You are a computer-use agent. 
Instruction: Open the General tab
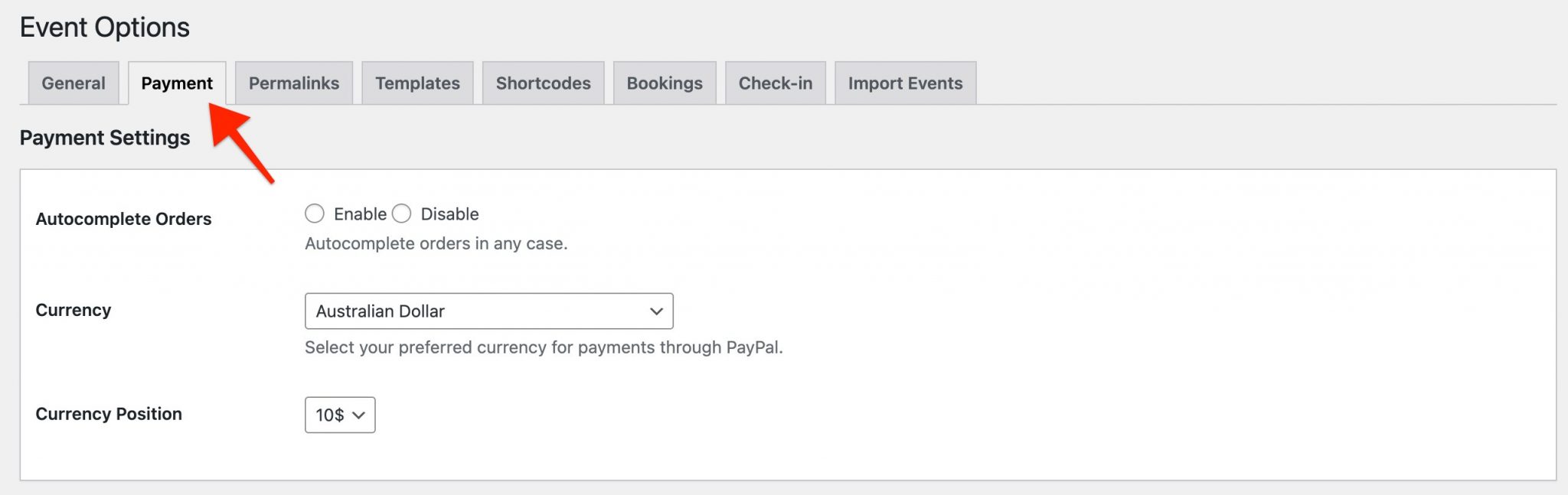(73, 83)
